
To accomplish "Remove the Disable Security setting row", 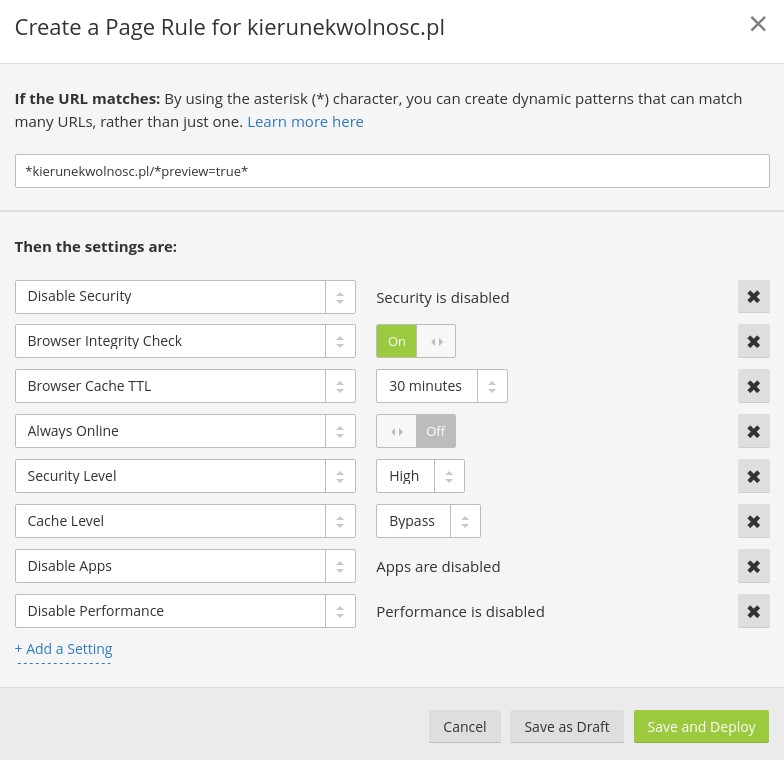I will click(753, 297).
